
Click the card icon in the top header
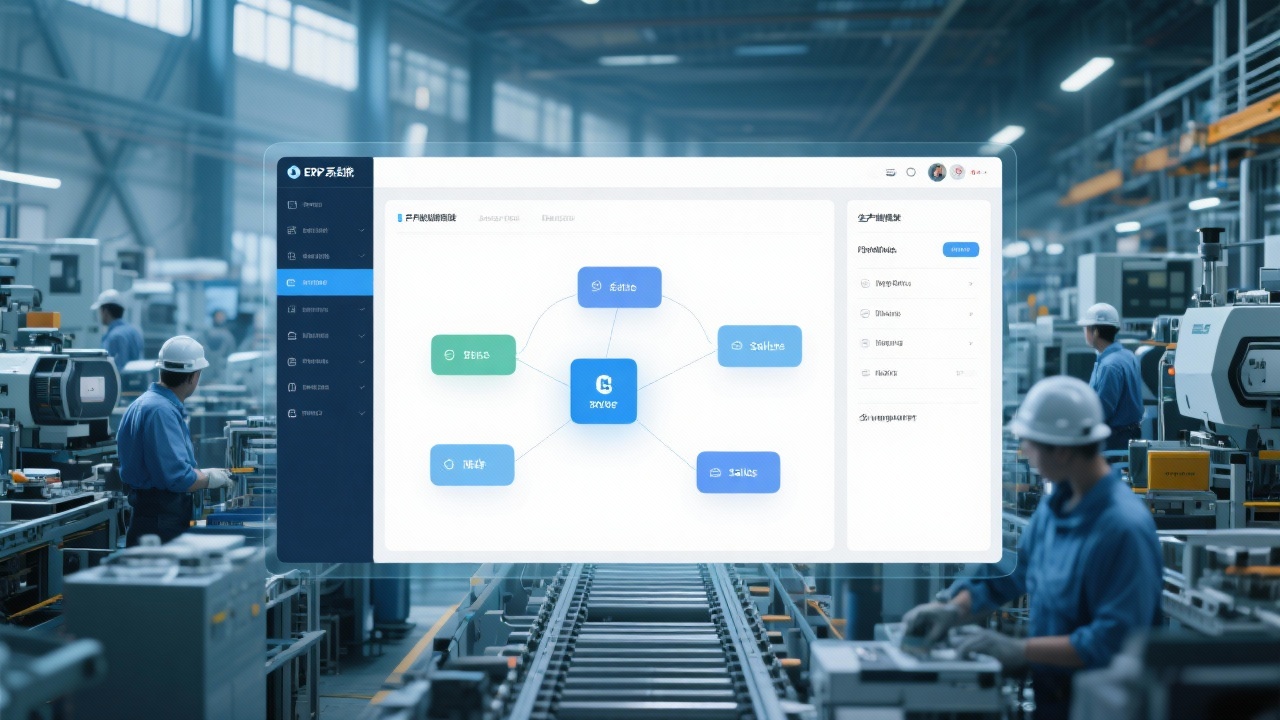890,172
